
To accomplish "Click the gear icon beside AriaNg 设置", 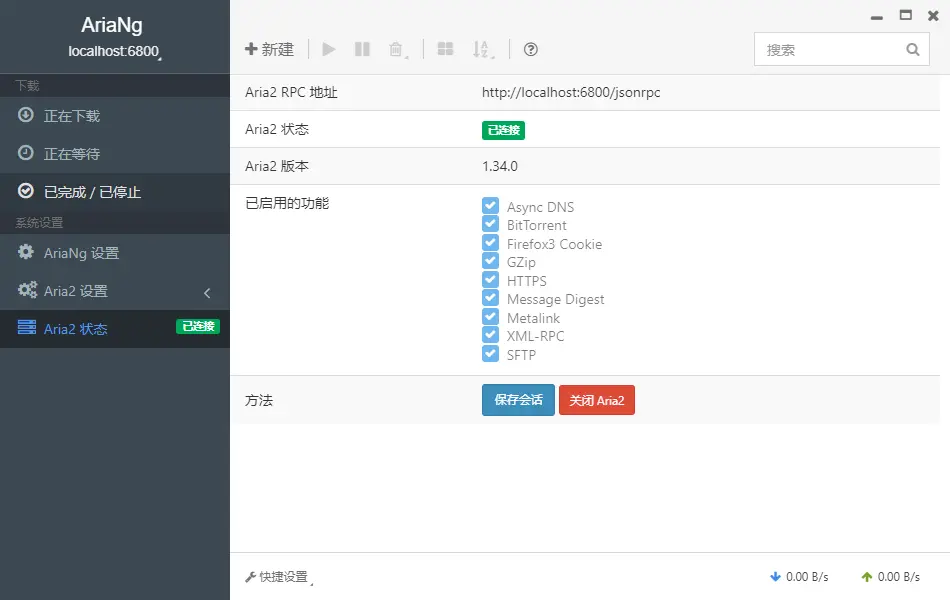I will click(x=25, y=252).
